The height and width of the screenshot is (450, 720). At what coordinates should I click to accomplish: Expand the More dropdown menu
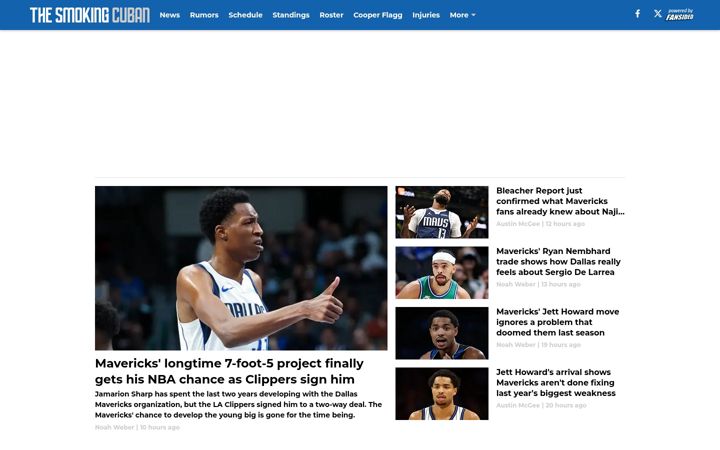tap(462, 15)
